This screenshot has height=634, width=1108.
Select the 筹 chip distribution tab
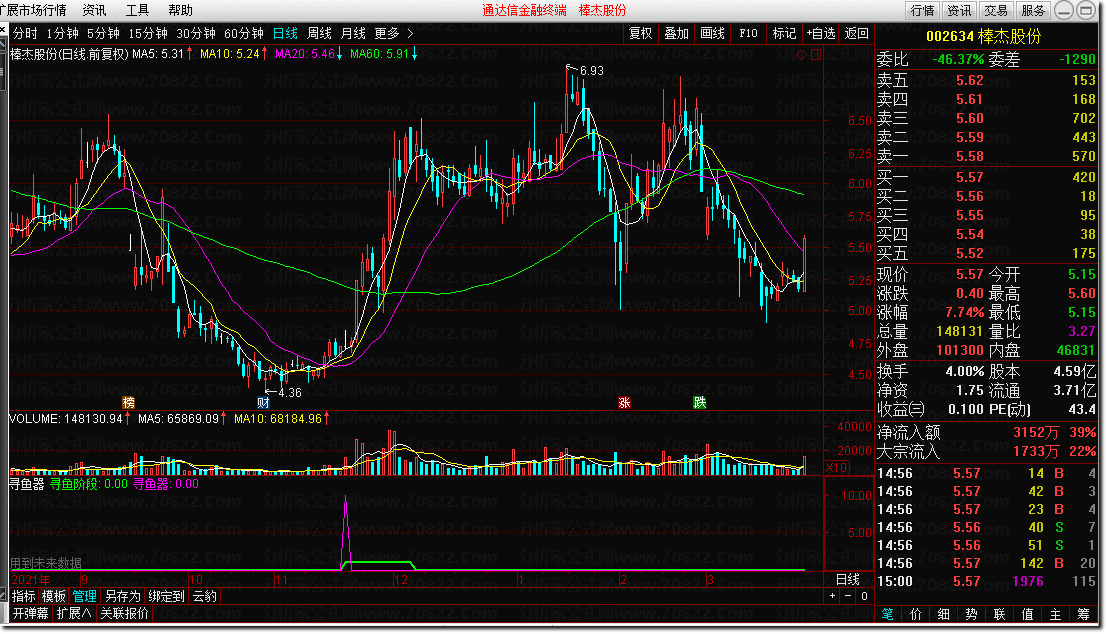click(1083, 614)
